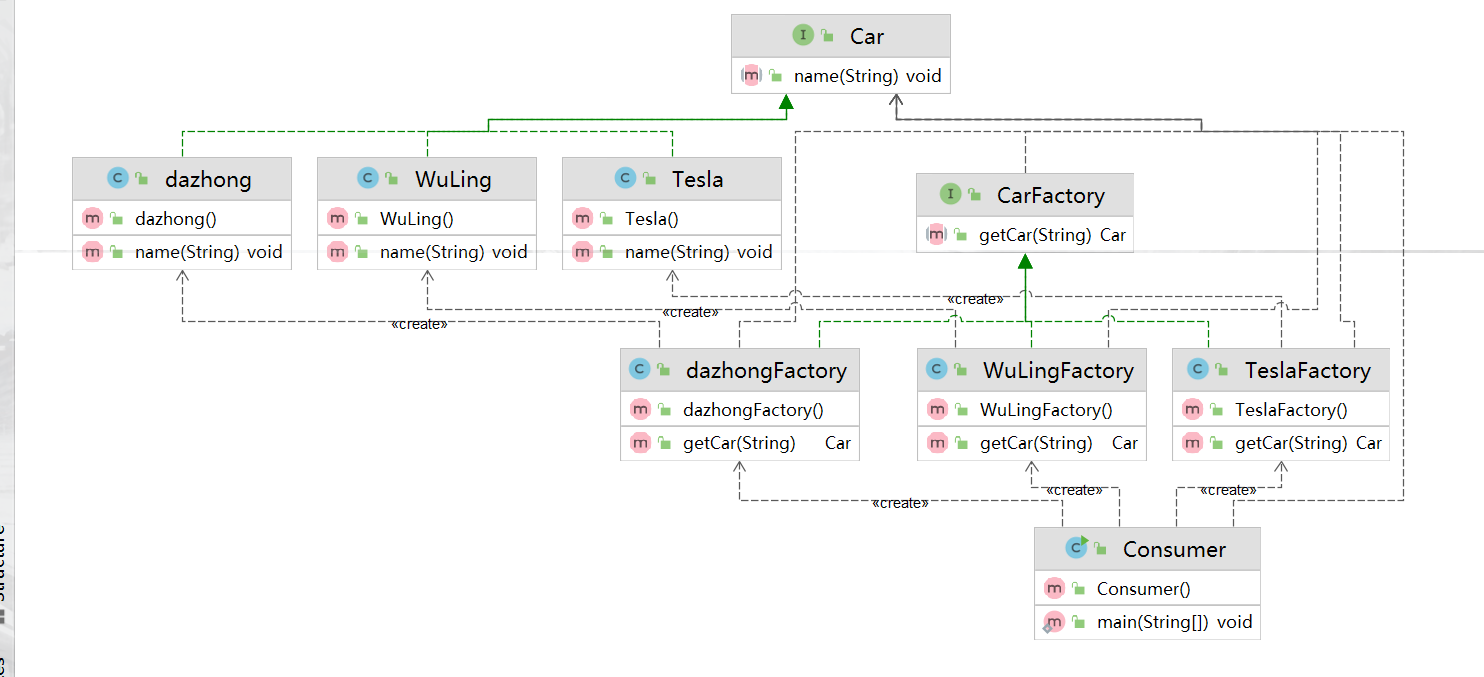Click «create» label under dazhong class

point(419,324)
